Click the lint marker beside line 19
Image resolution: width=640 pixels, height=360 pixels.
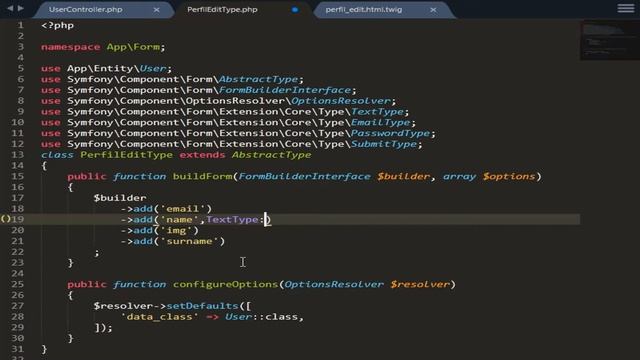[x=5, y=219]
